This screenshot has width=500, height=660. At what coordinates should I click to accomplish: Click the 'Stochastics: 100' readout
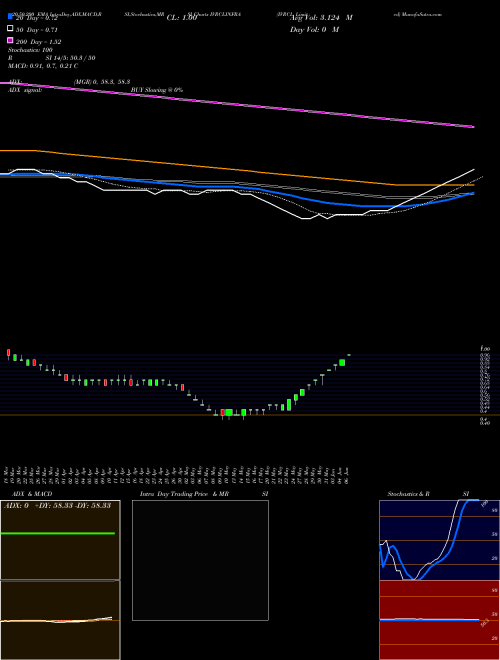point(30,50)
